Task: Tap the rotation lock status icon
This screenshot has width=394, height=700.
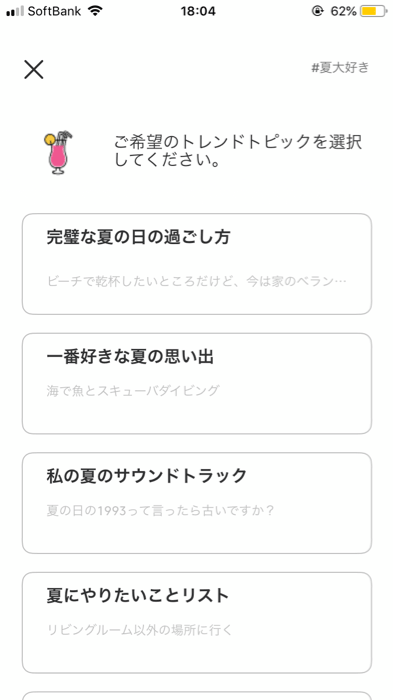Action: 317,11
